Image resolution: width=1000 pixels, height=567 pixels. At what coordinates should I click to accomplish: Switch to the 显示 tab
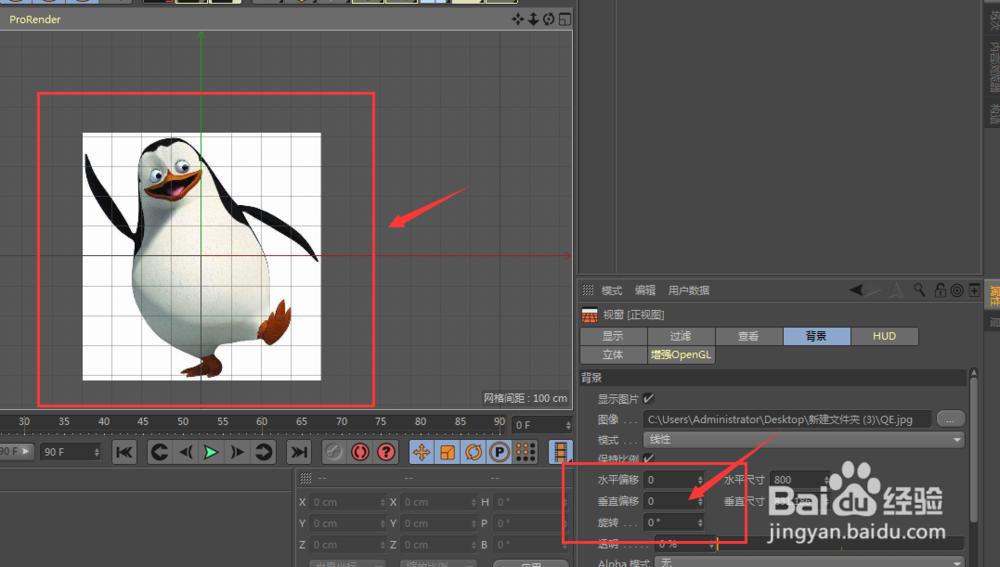613,336
